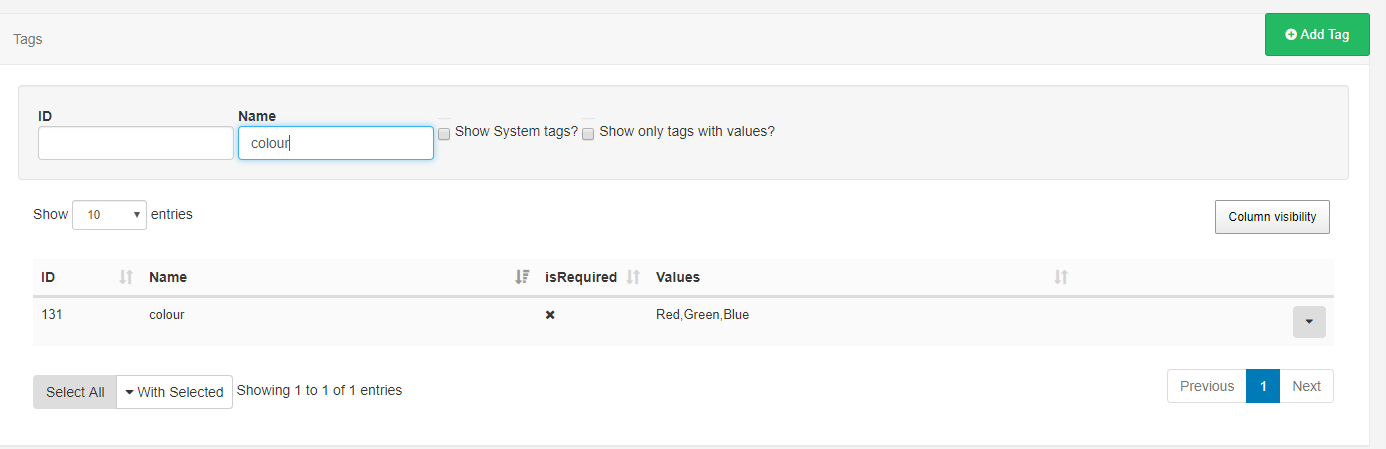Enable the Show System tags checkbox
1386x449 pixels.
444,134
